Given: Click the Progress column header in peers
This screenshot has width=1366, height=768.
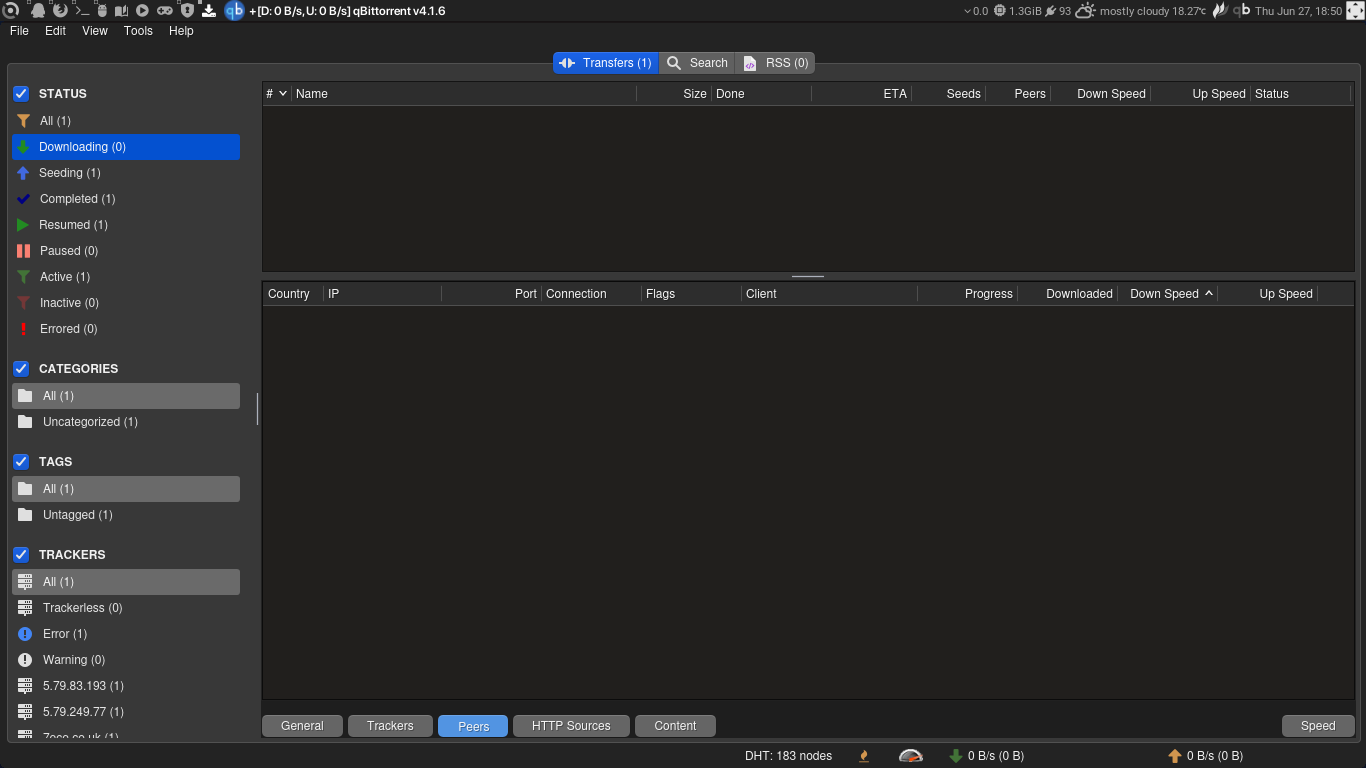Looking at the screenshot, I should 967,294.
